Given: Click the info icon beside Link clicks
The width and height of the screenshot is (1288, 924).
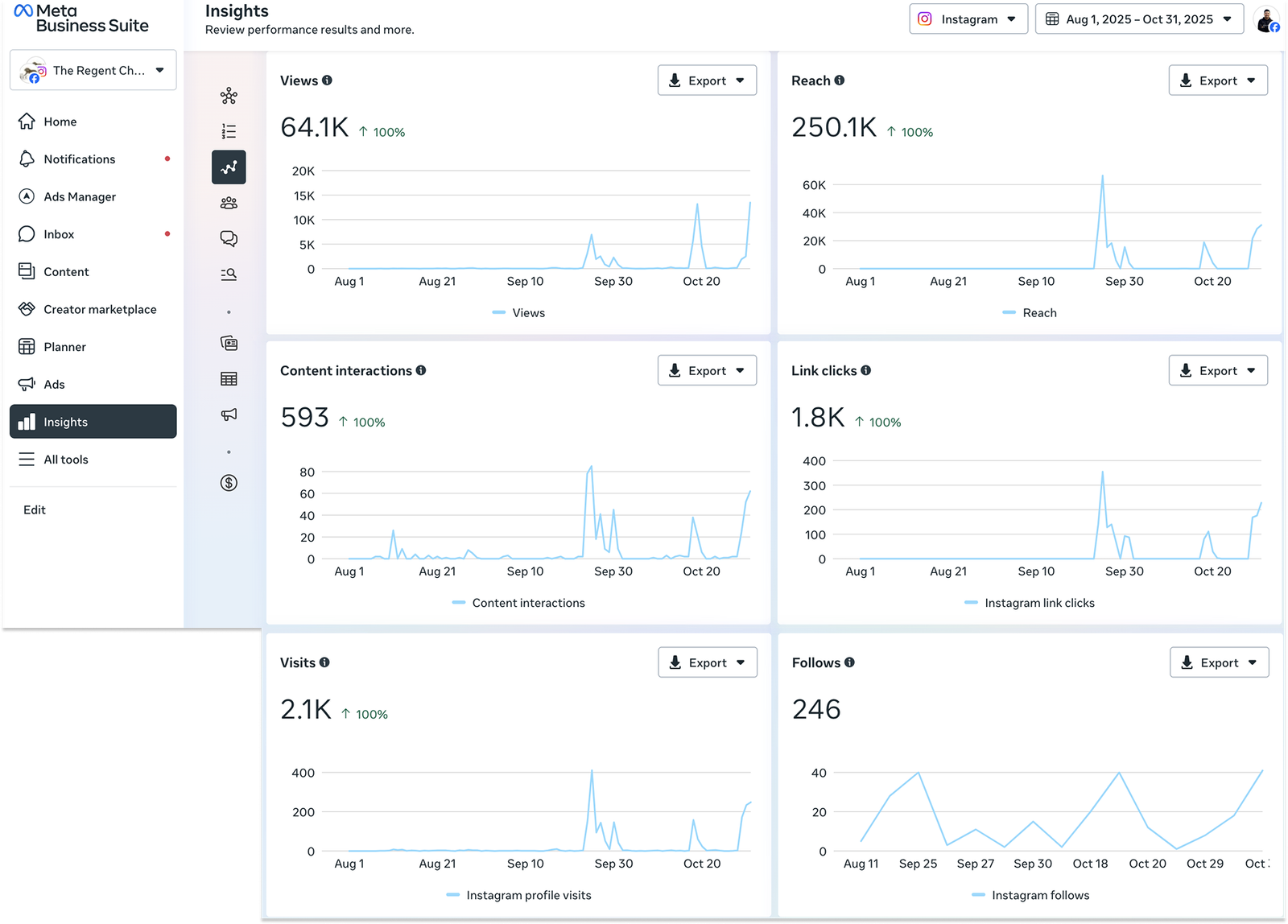Looking at the screenshot, I should pyautogui.click(x=865, y=370).
